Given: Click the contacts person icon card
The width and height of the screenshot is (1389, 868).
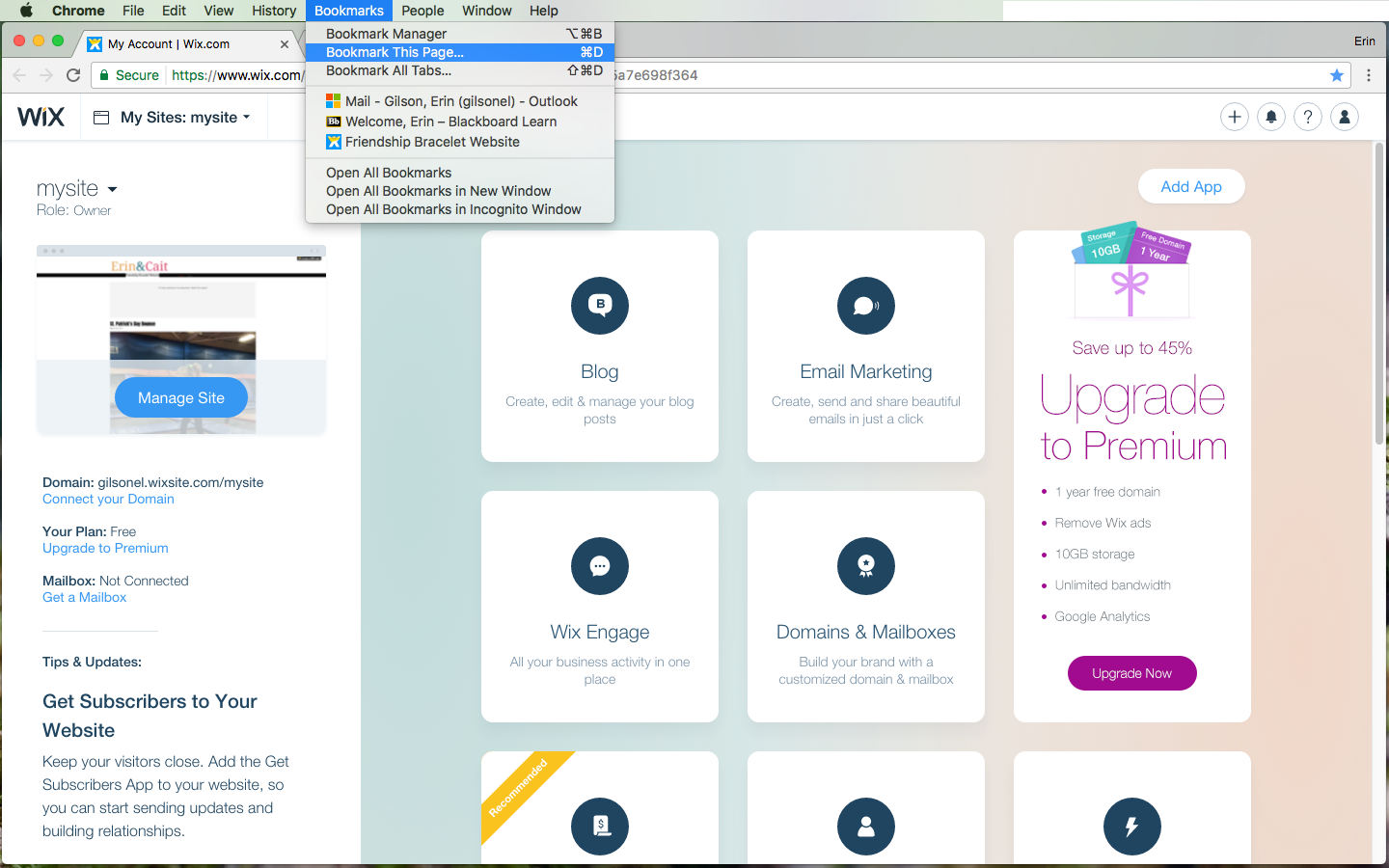Looking at the screenshot, I should point(865,827).
